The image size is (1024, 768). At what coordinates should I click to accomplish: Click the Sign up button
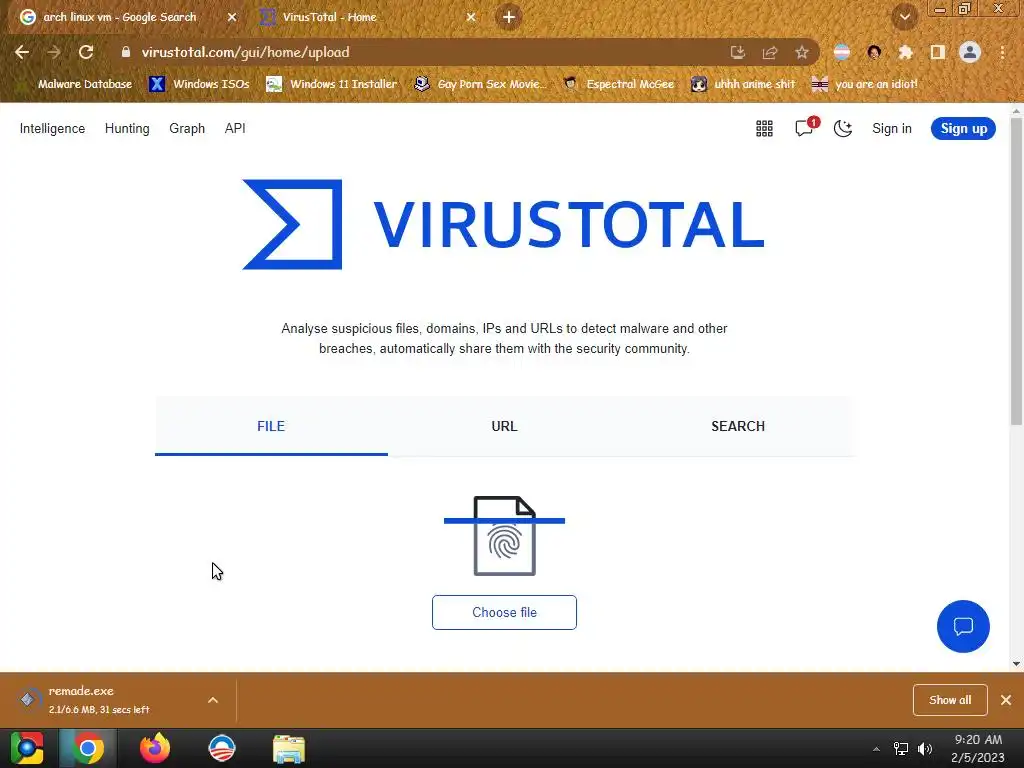(963, 129)
